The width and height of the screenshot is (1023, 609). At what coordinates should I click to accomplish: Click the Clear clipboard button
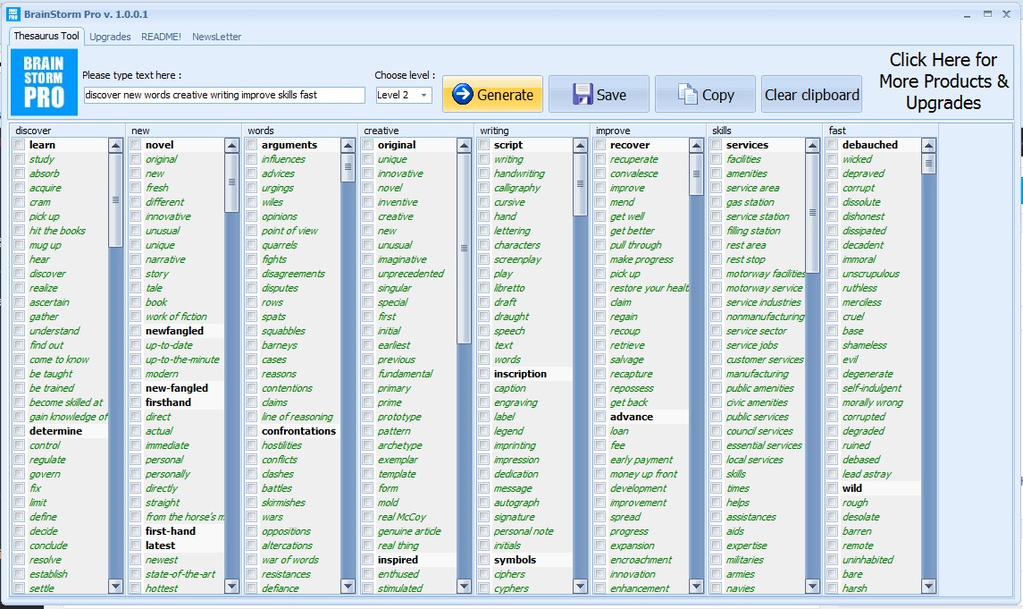[811, 95]
